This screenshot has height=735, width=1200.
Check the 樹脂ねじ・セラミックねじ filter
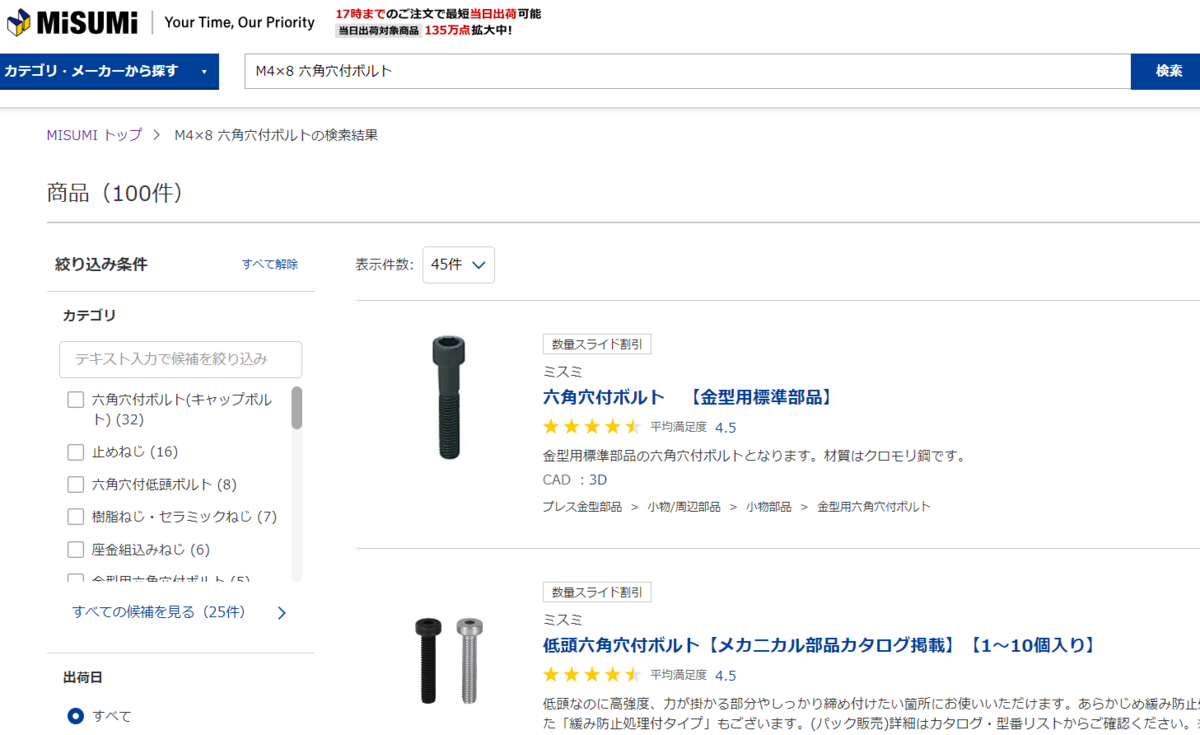[76, 517]
